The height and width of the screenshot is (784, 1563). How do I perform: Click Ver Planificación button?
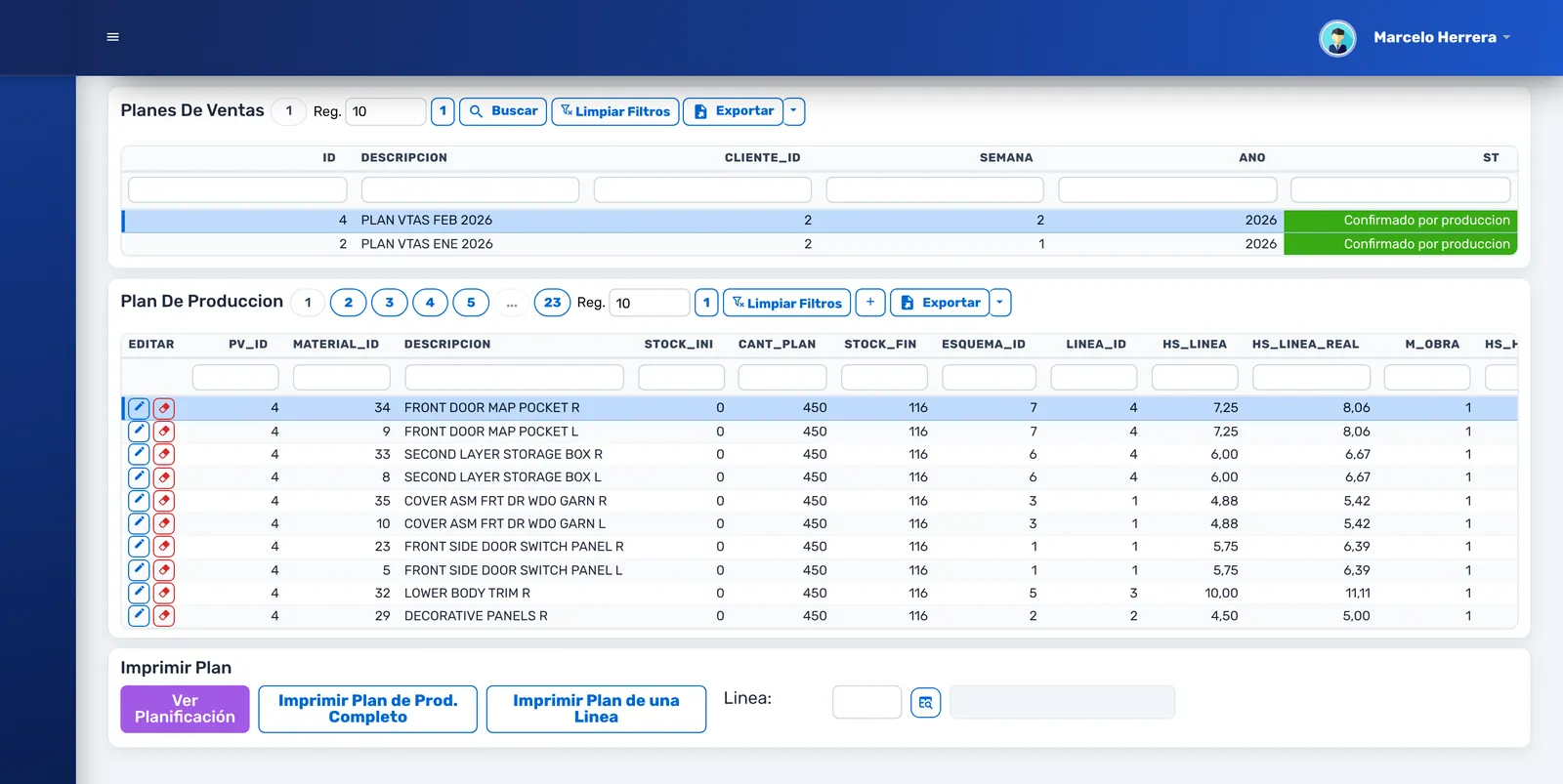pyautogui.click(x=185, y=709)
